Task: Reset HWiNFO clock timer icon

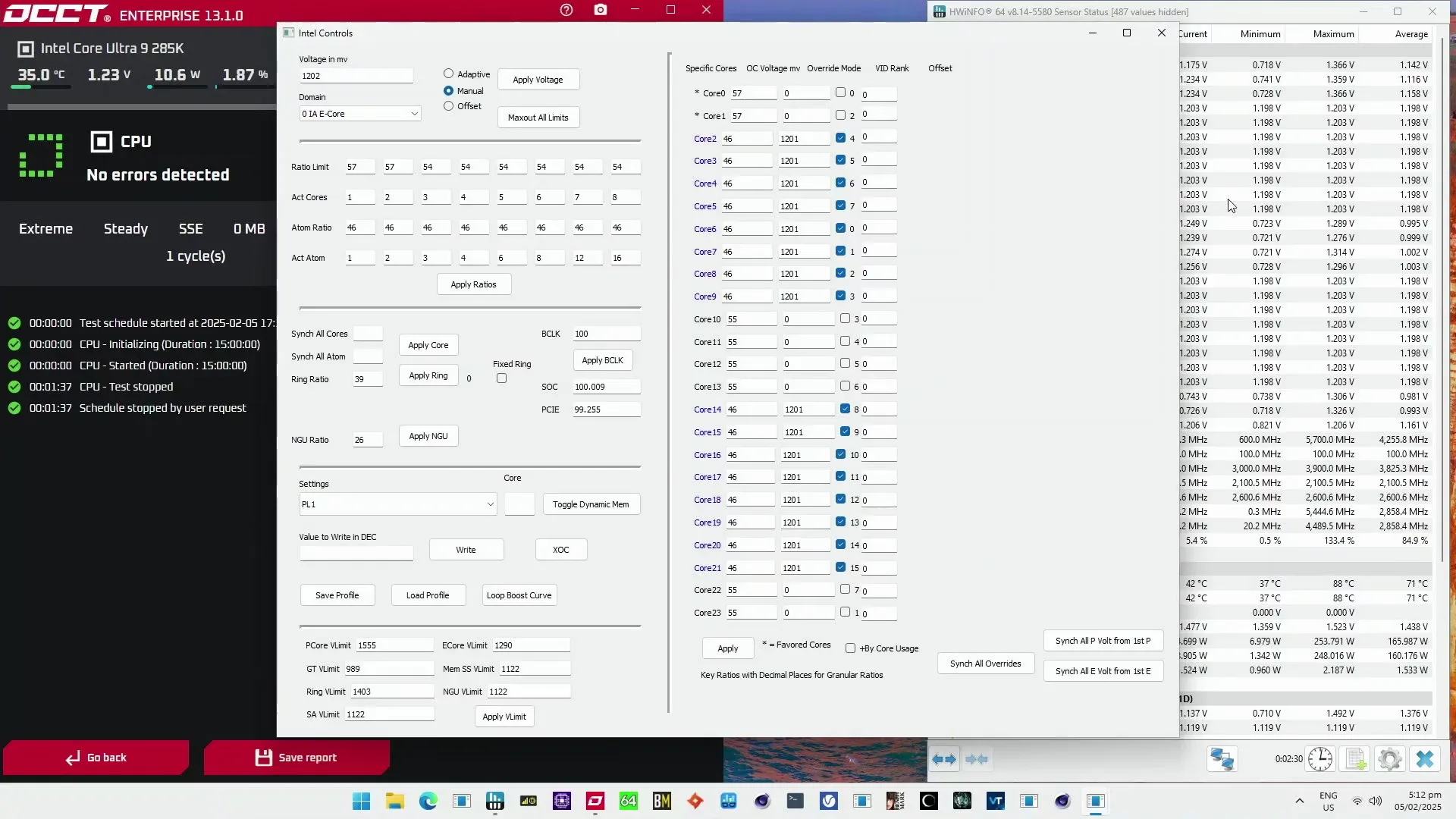Action: 1320,759
